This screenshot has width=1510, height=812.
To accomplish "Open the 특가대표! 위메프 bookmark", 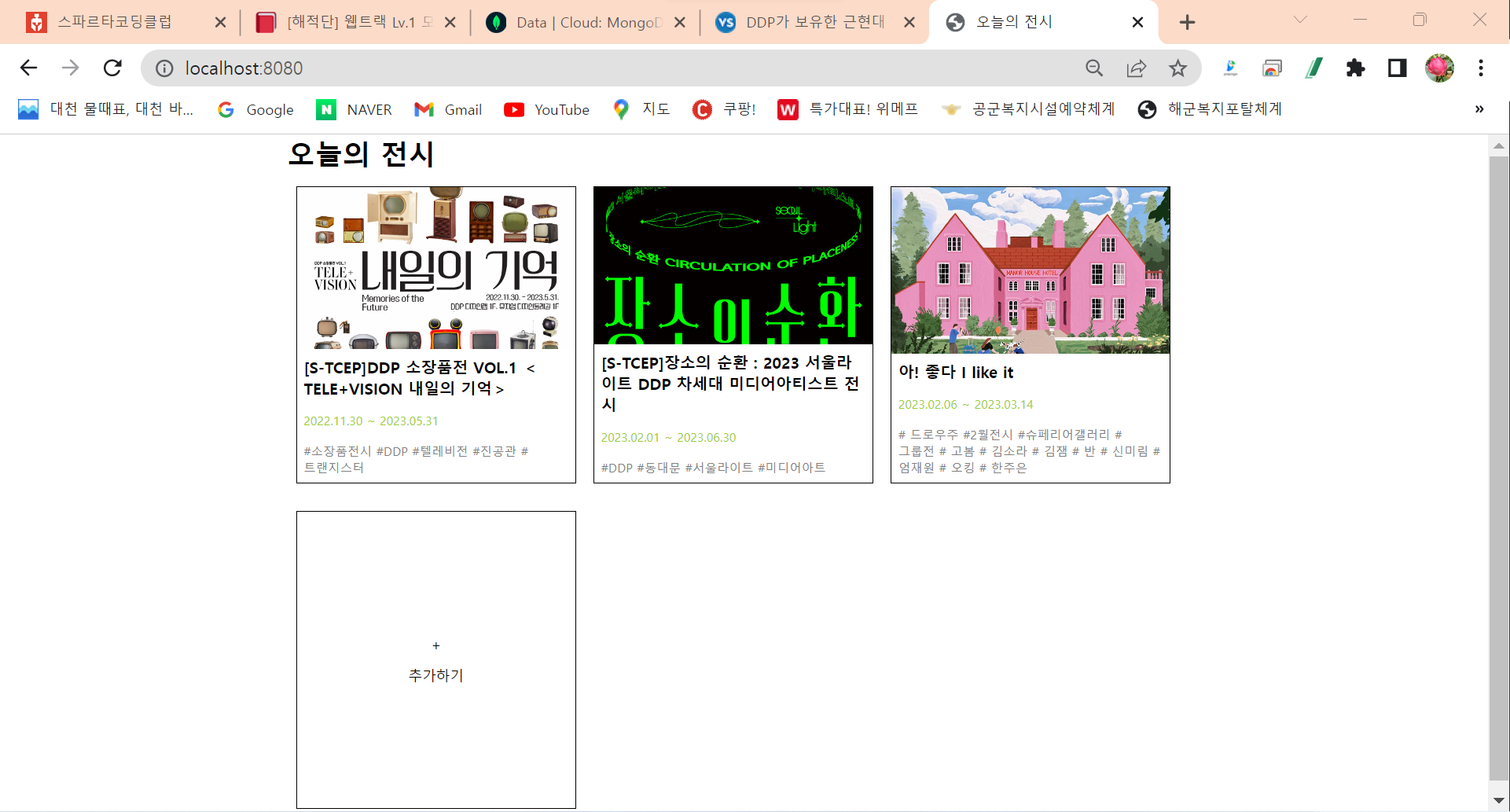I will 848,109.
